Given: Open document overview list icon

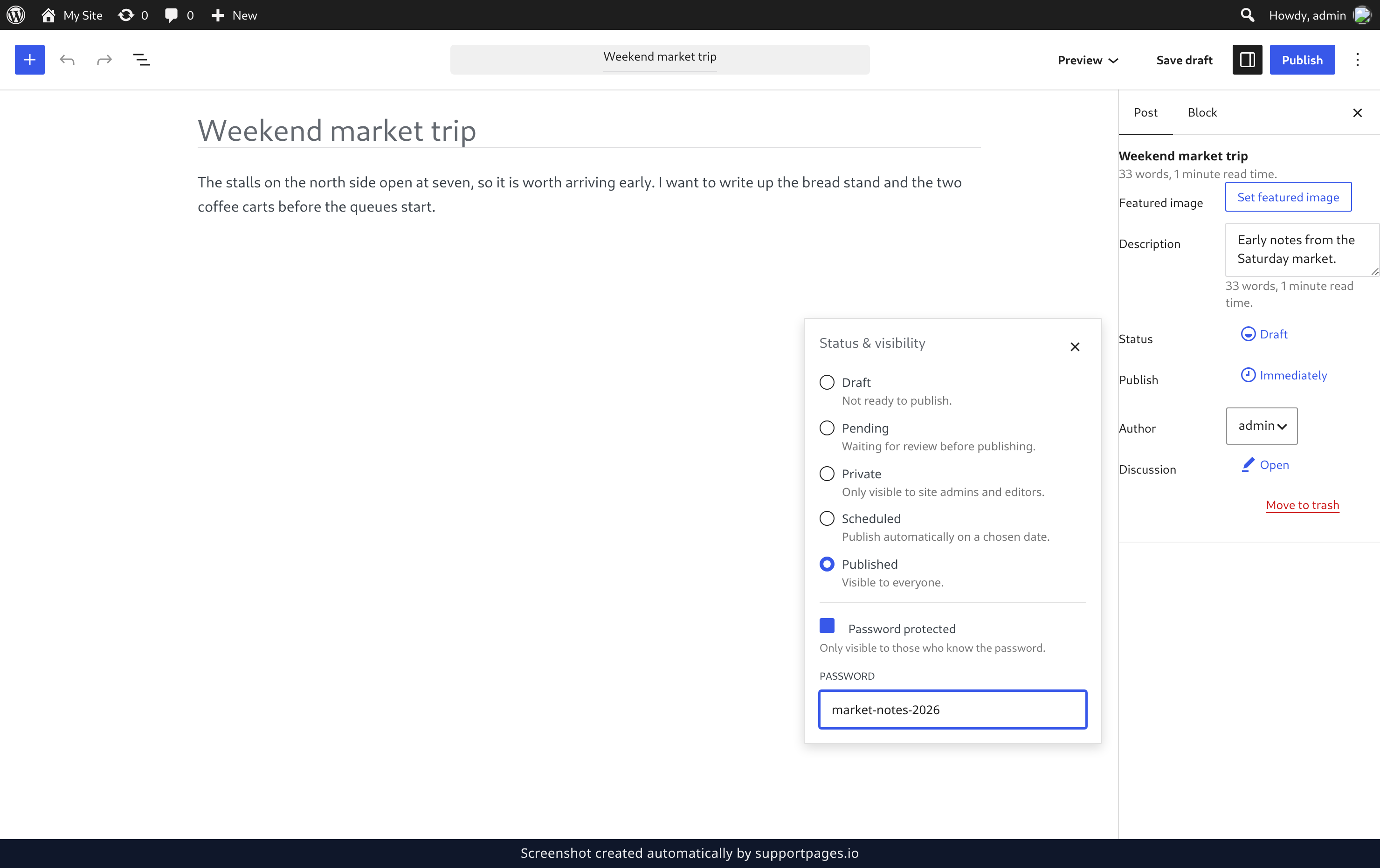Looking at the screenshot, I should 142,60.
